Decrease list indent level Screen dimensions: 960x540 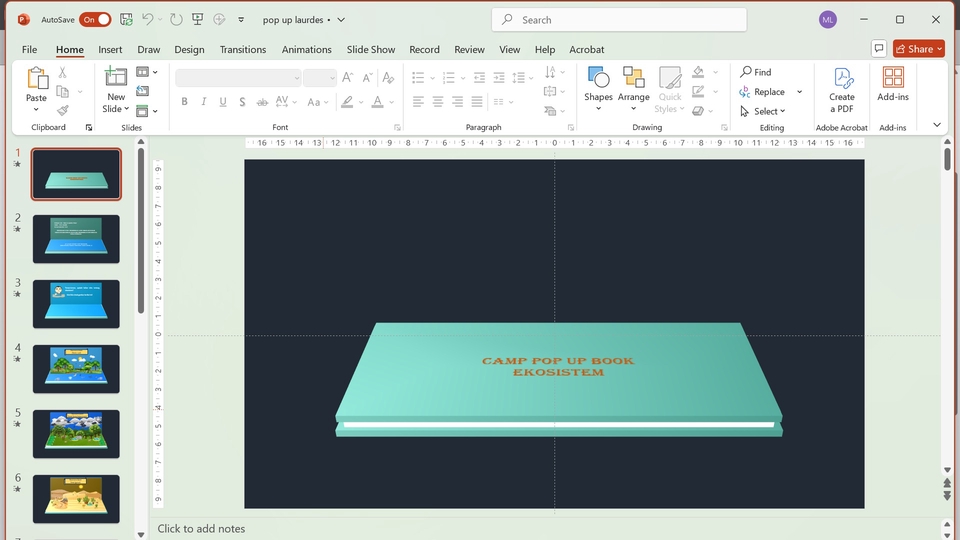(479, 78)
